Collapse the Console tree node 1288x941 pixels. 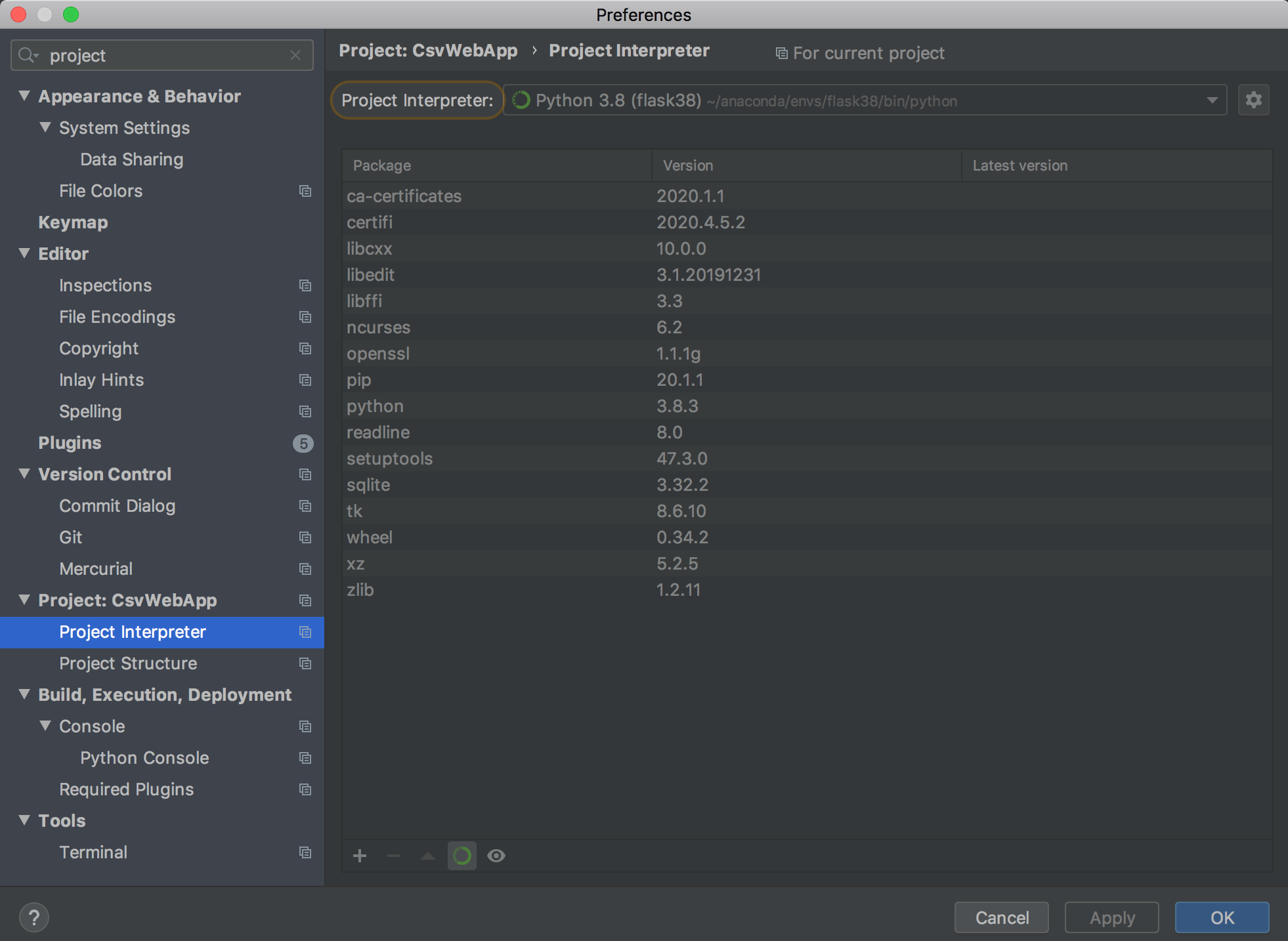(45, 726)
